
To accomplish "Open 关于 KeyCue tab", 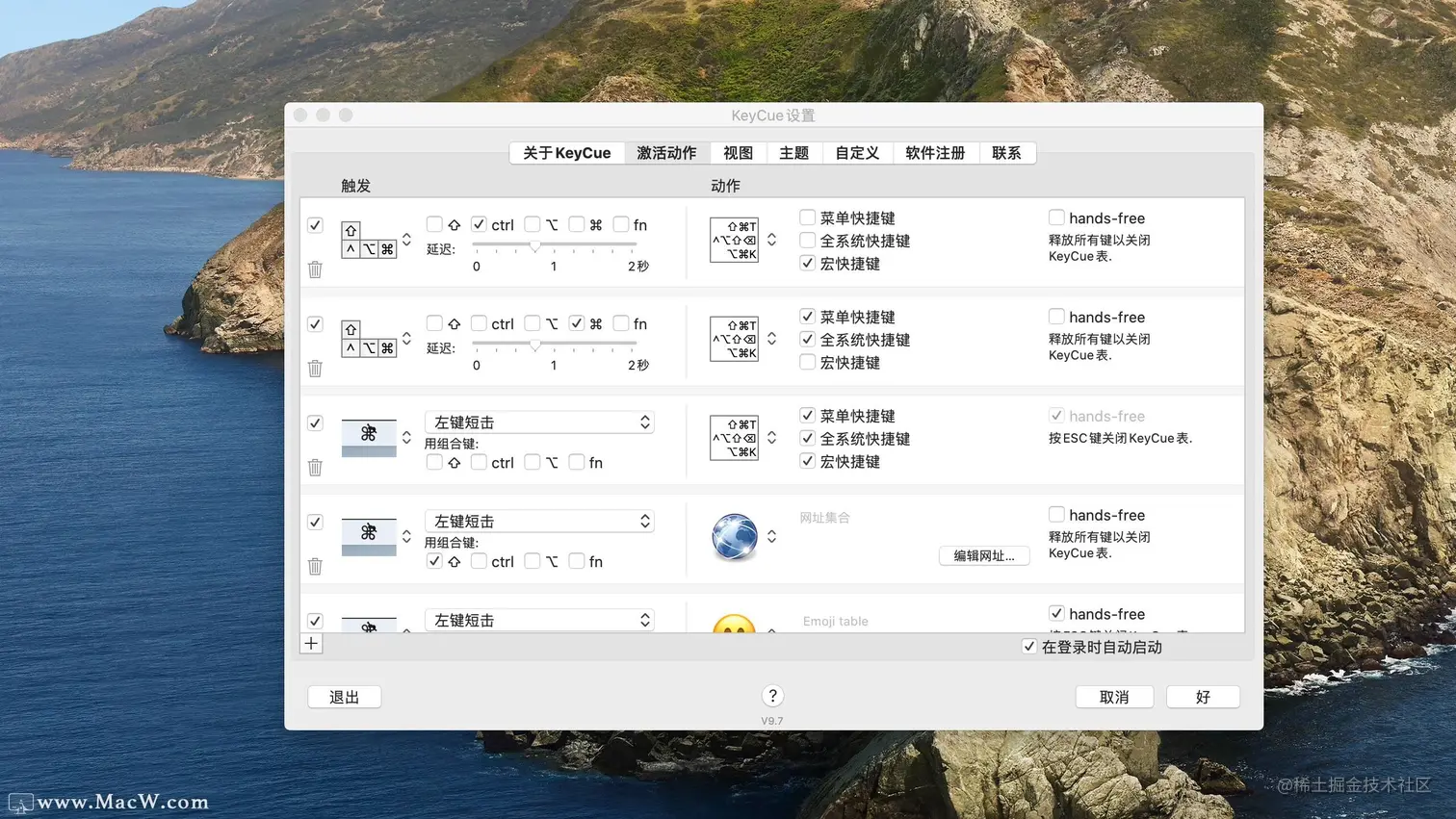I will [x=567, y=153].
